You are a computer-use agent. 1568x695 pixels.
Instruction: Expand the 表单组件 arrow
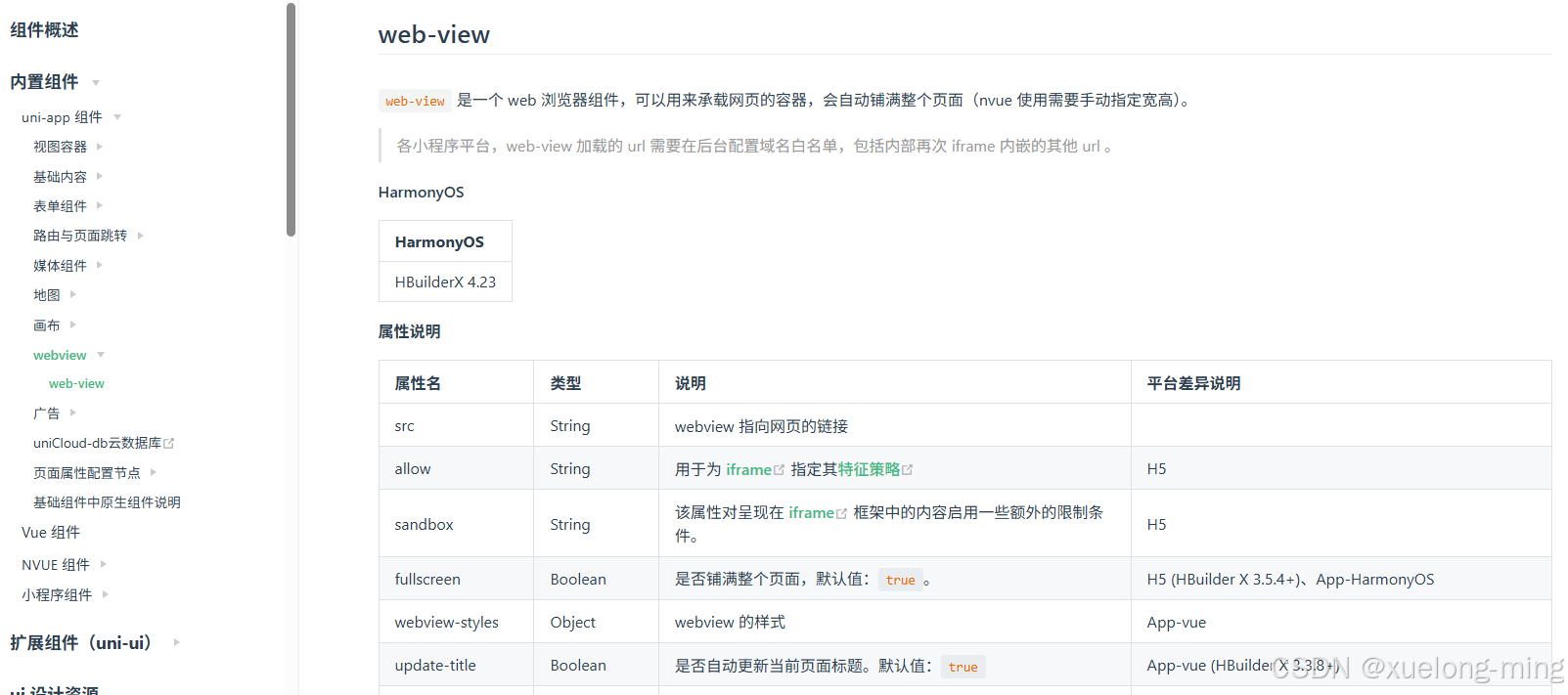click(100, 206)
